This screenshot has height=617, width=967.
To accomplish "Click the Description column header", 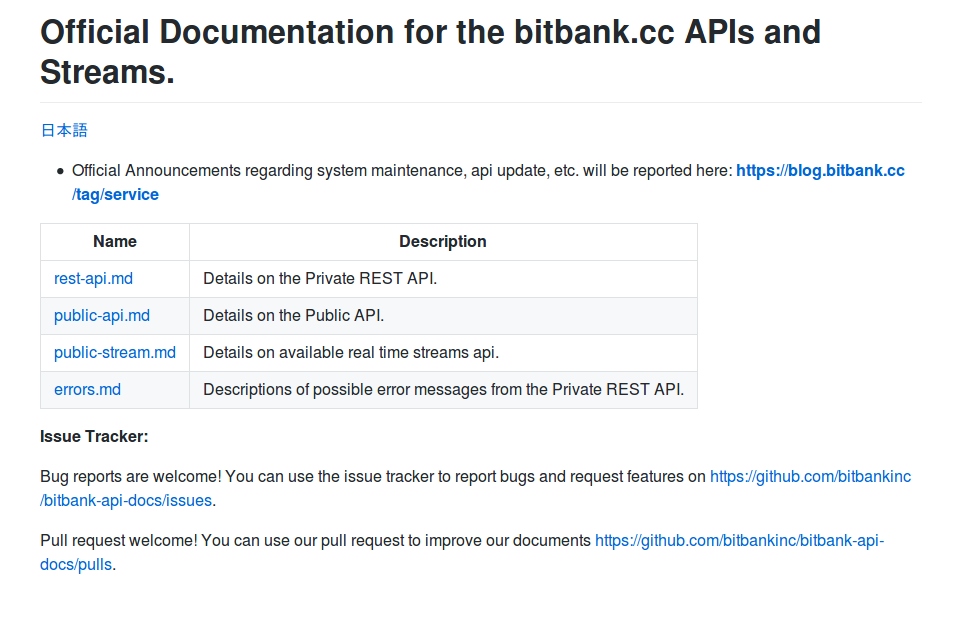I will click(443, 242).
